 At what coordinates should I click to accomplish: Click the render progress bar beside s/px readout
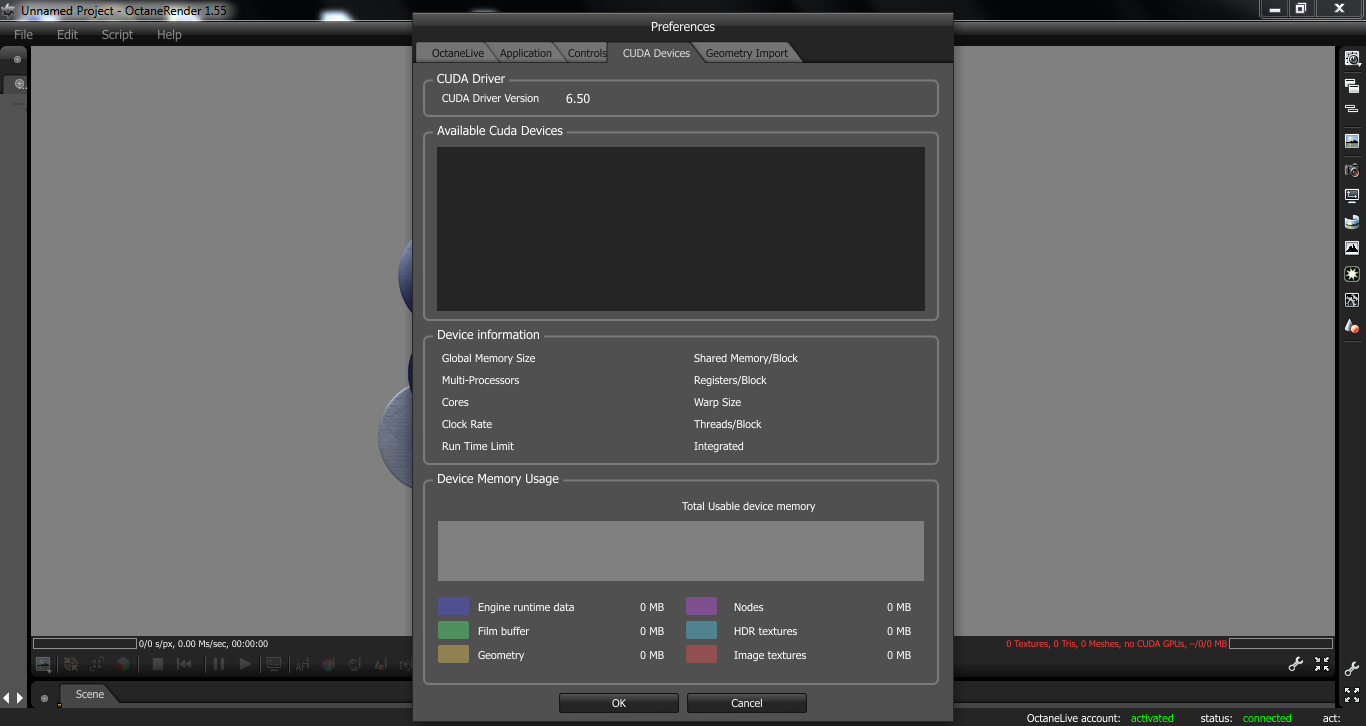[x=85, y=644]
